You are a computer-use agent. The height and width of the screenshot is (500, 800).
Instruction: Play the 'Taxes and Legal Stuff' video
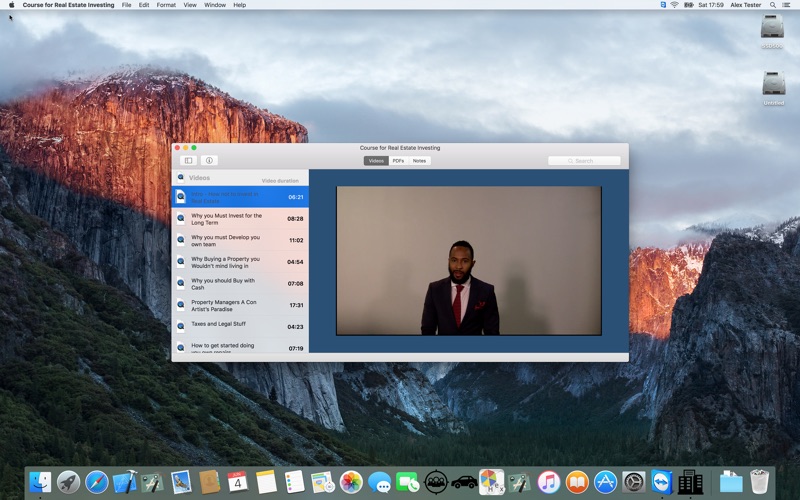point(240,327)
